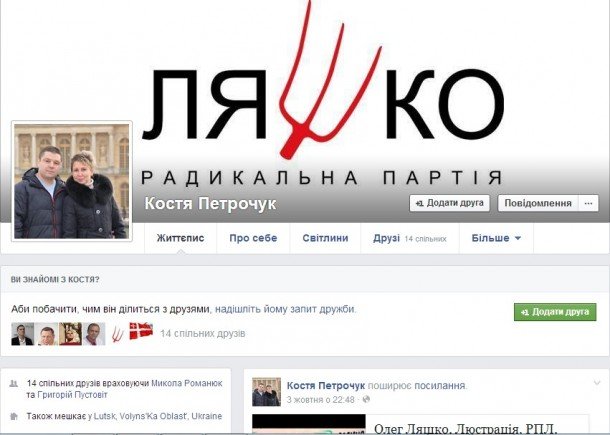Viewport: 610px width, 435px height.
Task: Follow the надішліть йому запит дружби link
Action: click(285, 309)
